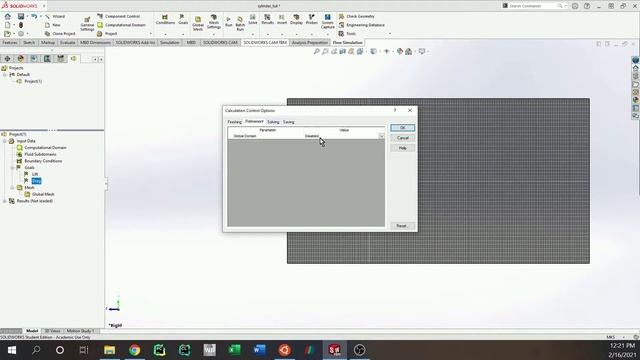This screenshot has width=640, height=360.
Task: Click the Zoom to Fit viewport icon
Action: (x=316, y=51)
